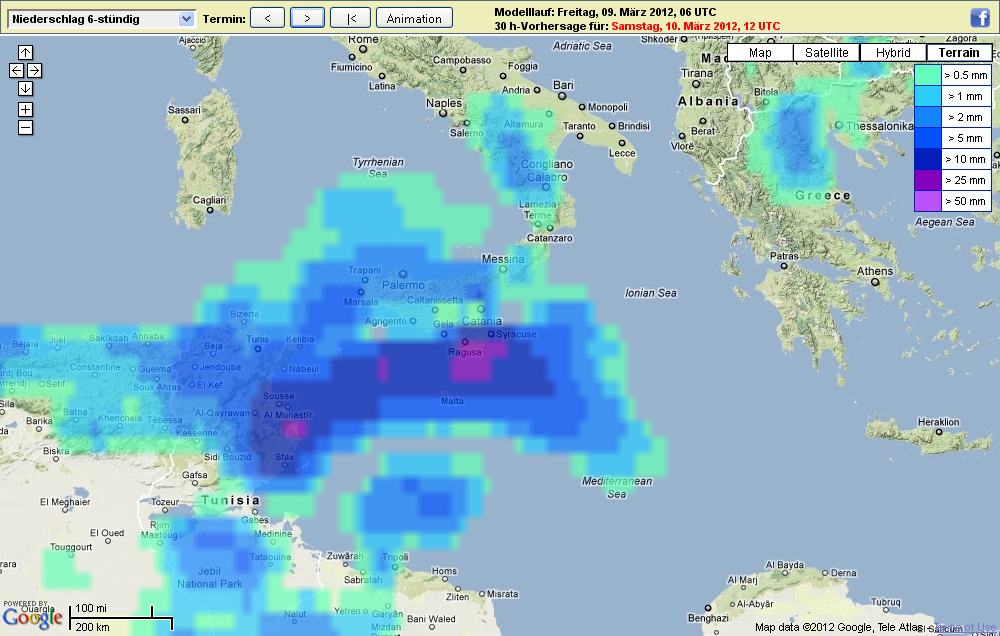Click the Athens city label
This screenshot has width=1000, height=636.
pyautogui.click(x=875, y=271)
